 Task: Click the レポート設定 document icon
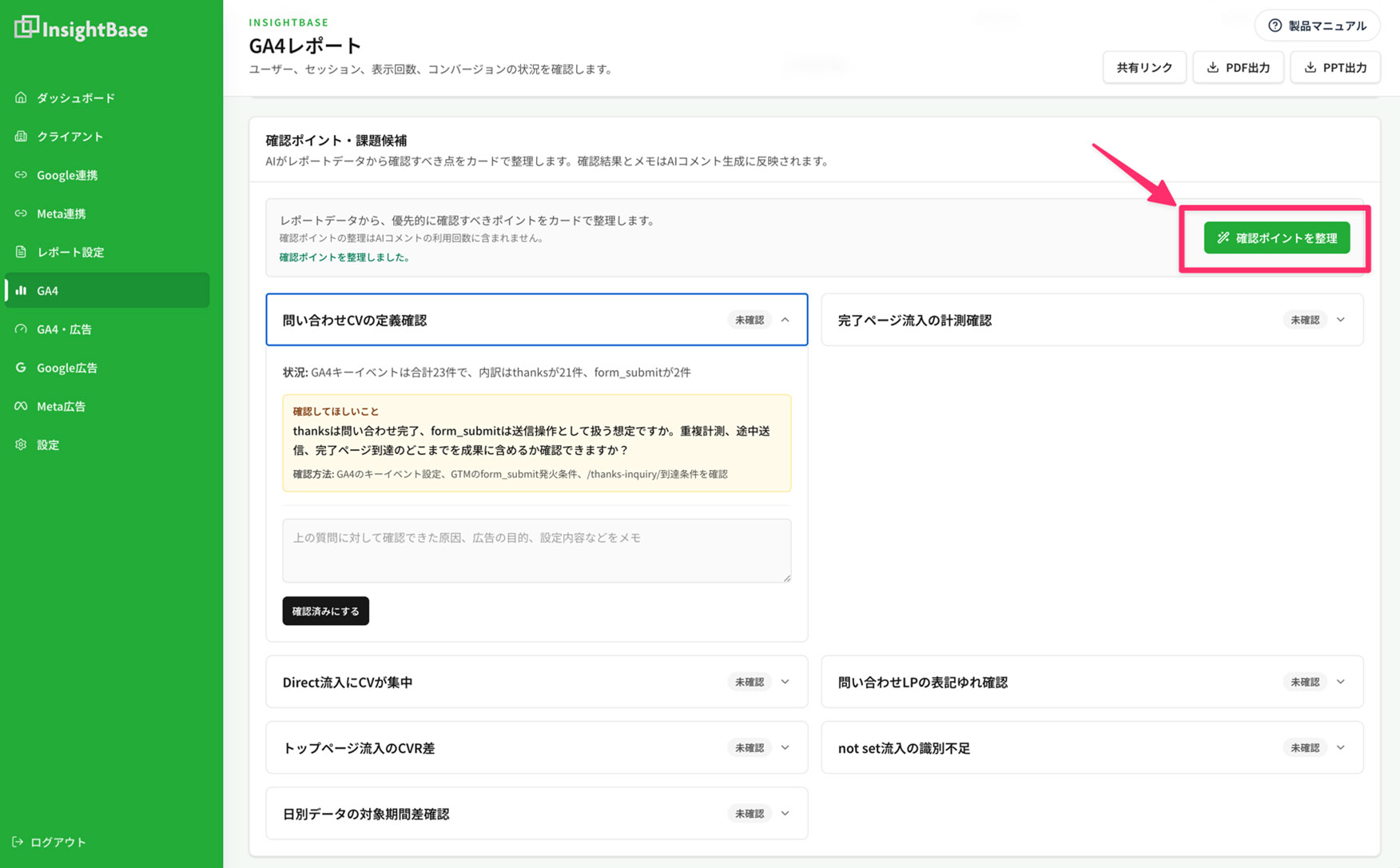(x=21, y=252)
